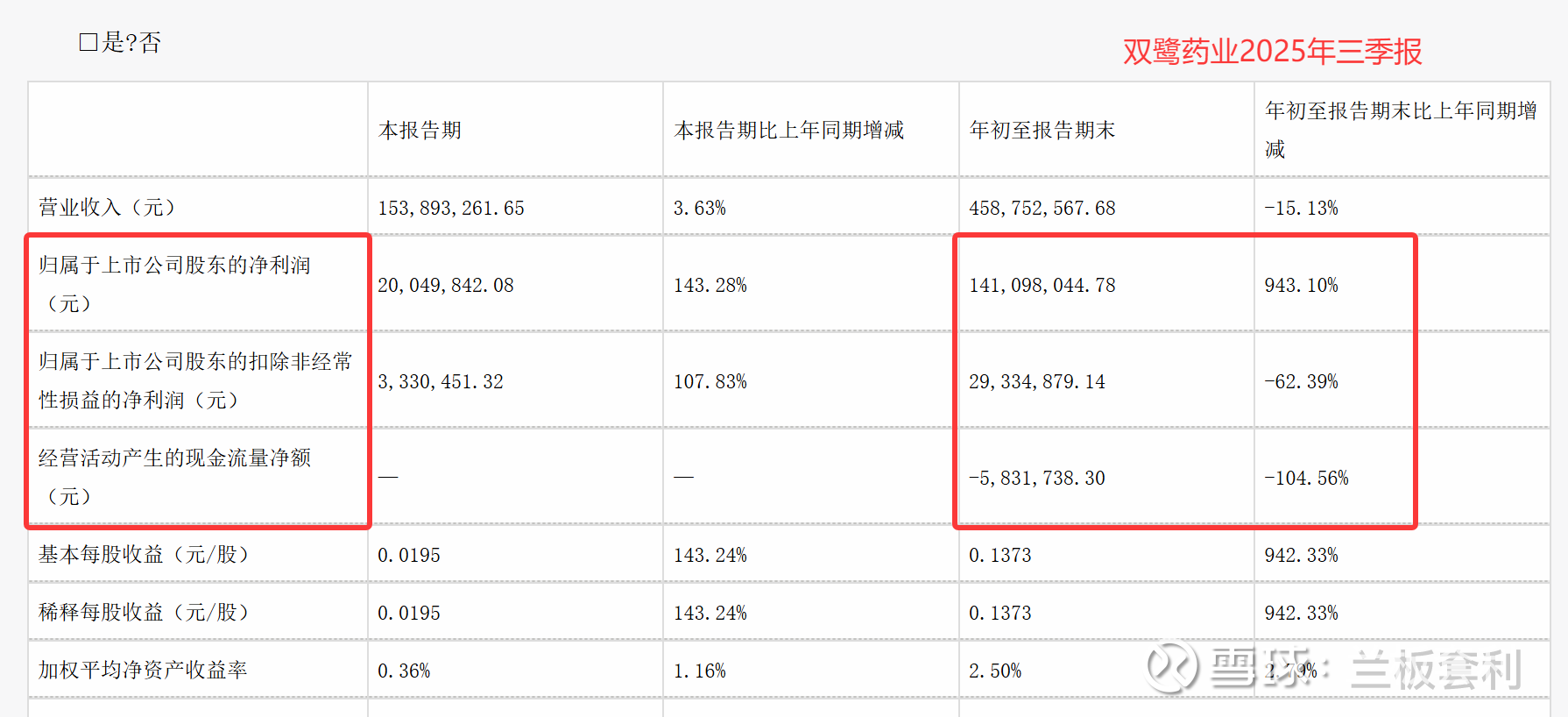Tick the checkbox before 是

click(88, 42)
